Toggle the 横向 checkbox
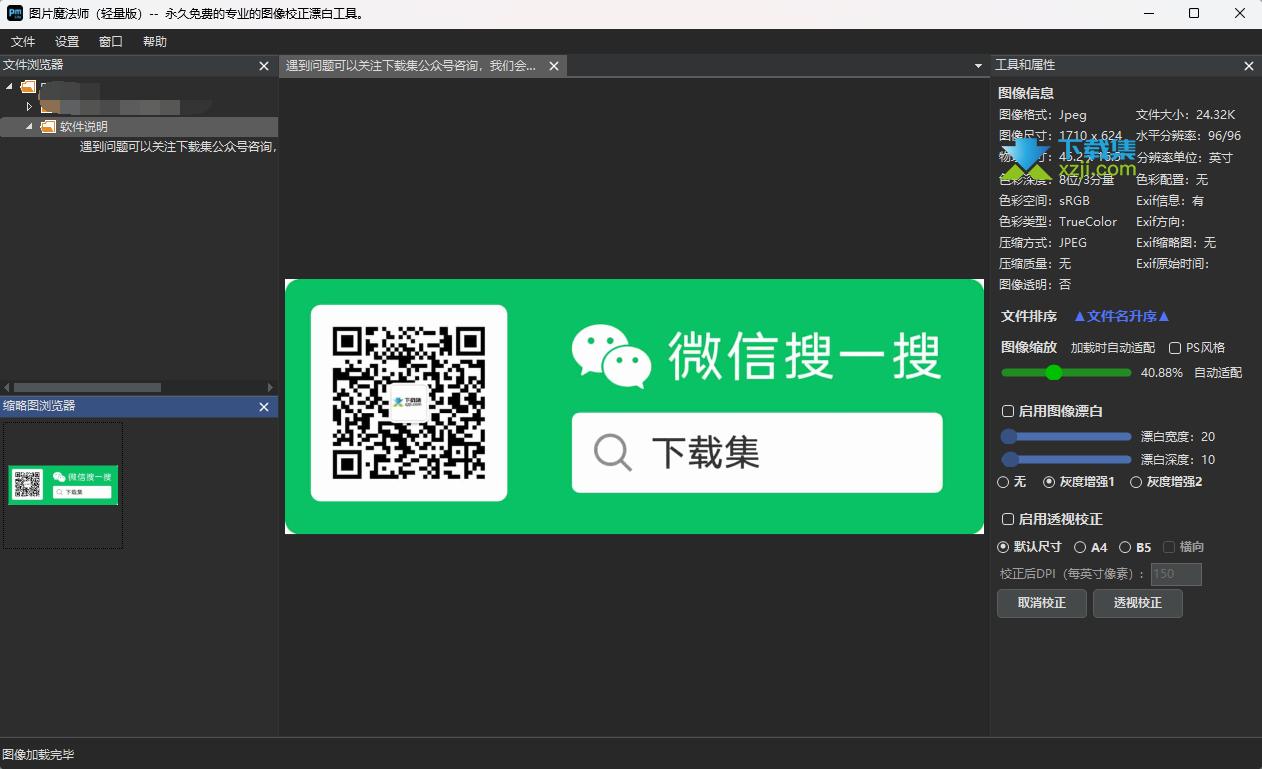 click(1169, 547)
